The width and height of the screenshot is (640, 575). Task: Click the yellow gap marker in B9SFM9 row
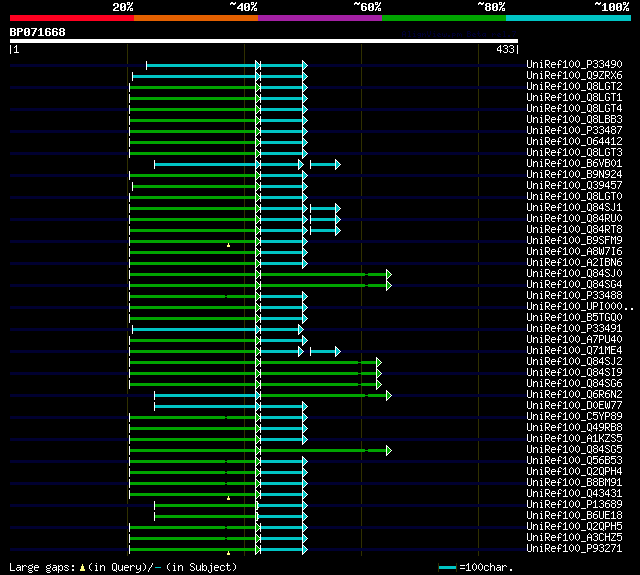coord(229,245)
